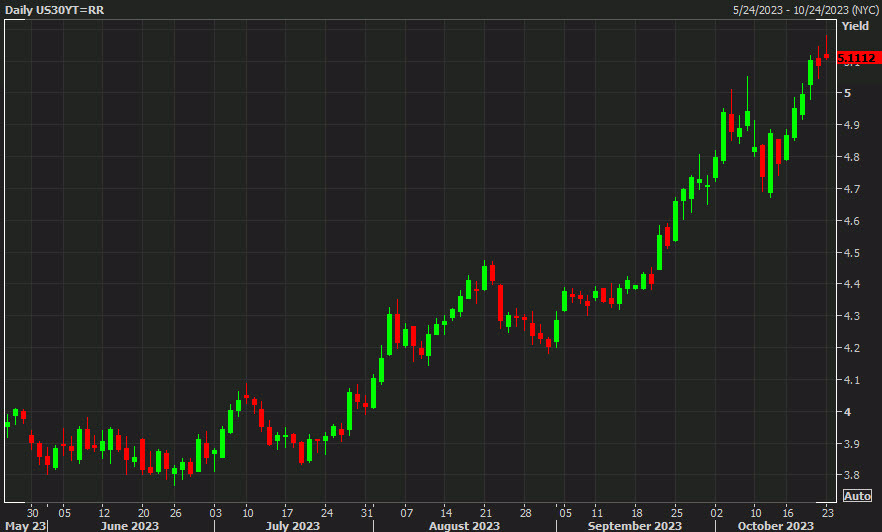Click the 5 yield axis label
Viewport: 882px width, 532px height.
(848, 93)
